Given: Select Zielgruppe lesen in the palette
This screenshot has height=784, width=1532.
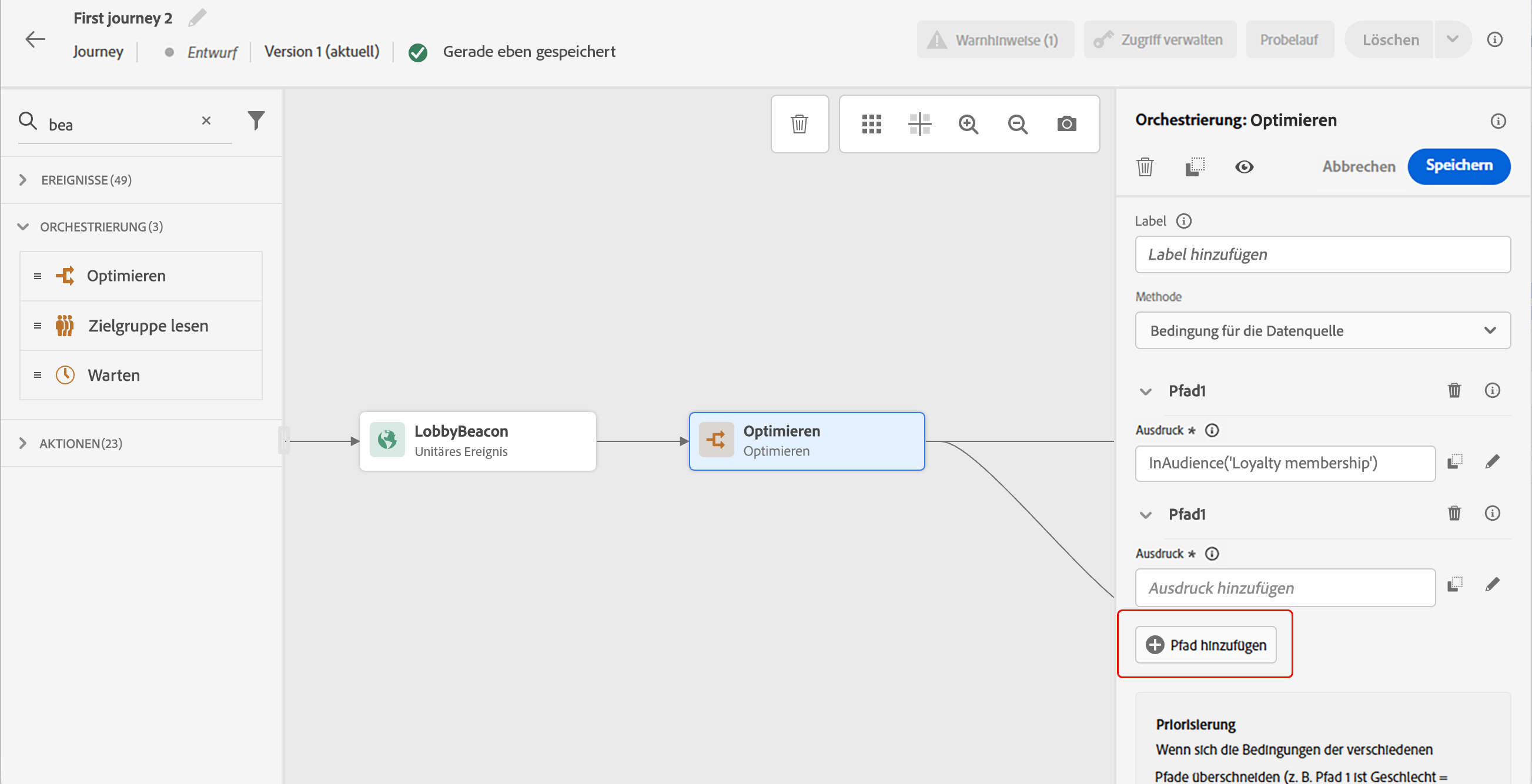Looking at the screenshot, I should pos(148,326).
